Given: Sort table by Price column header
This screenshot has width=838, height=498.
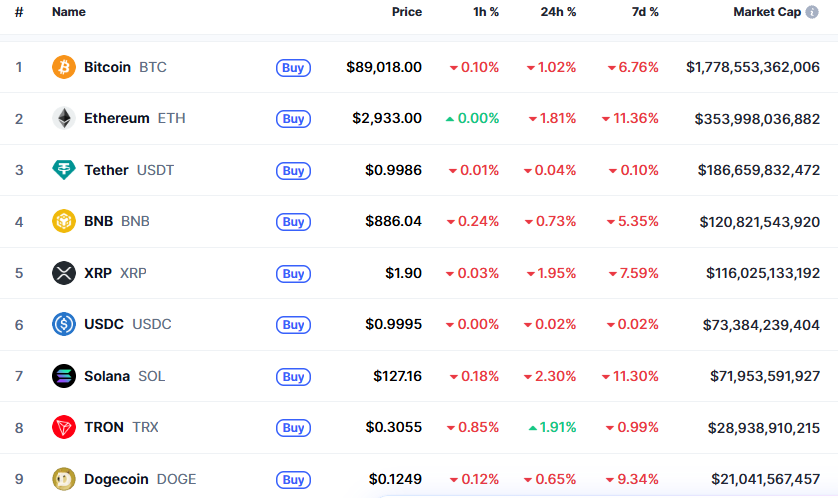Looking at the screenshot, I should 406,12.
